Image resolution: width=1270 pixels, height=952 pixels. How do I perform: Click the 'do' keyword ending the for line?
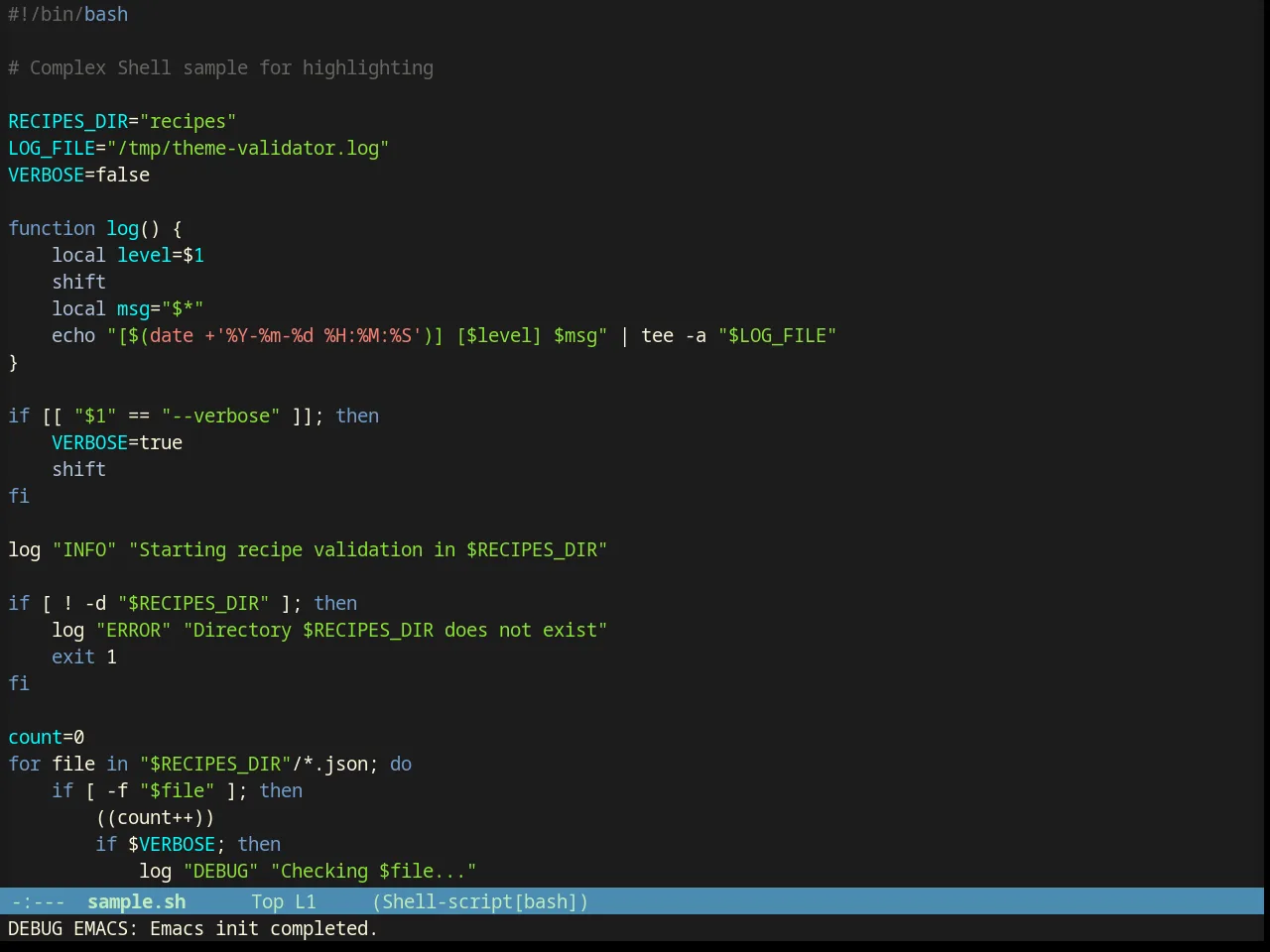tap(401, 764)
